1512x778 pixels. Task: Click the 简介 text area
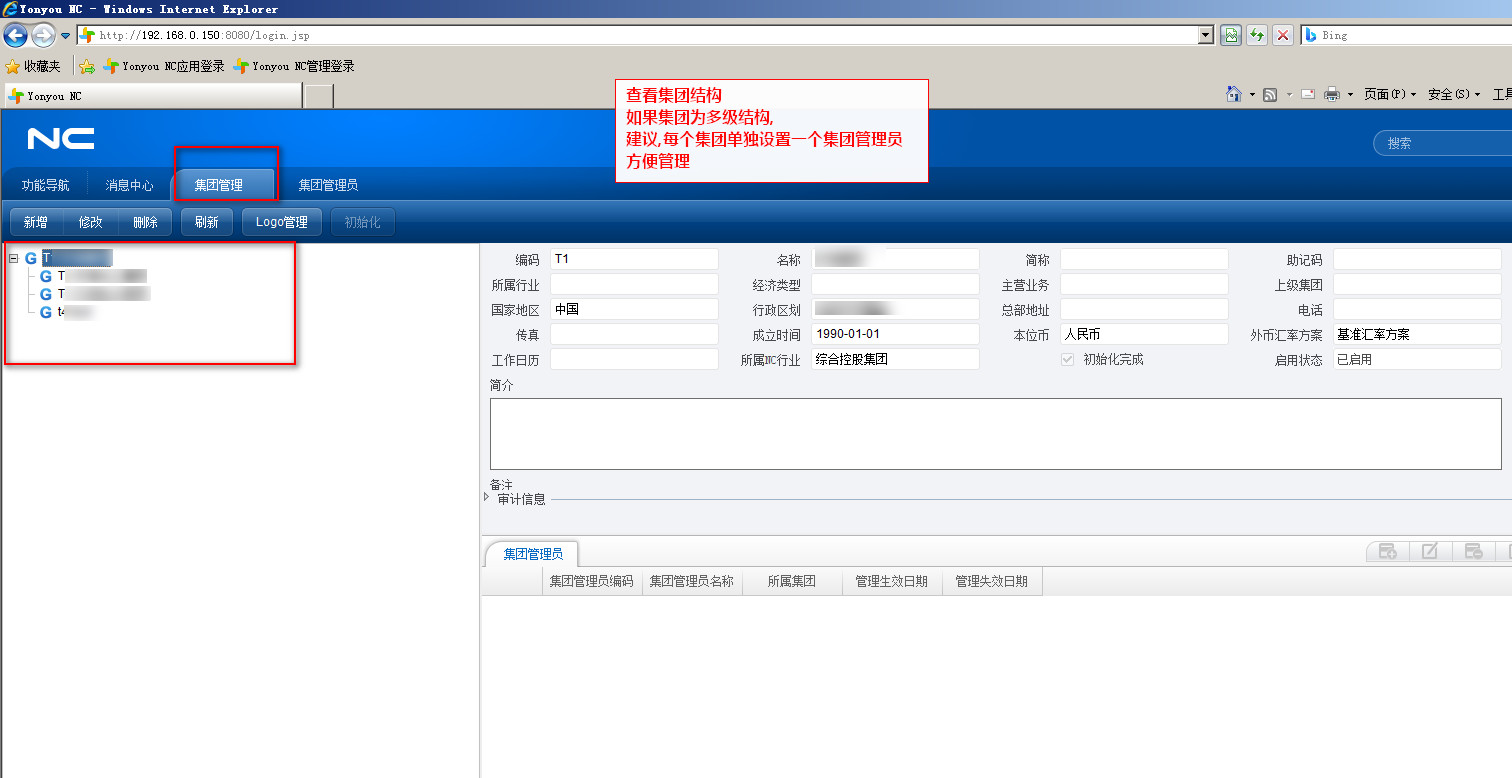point(995,434)
